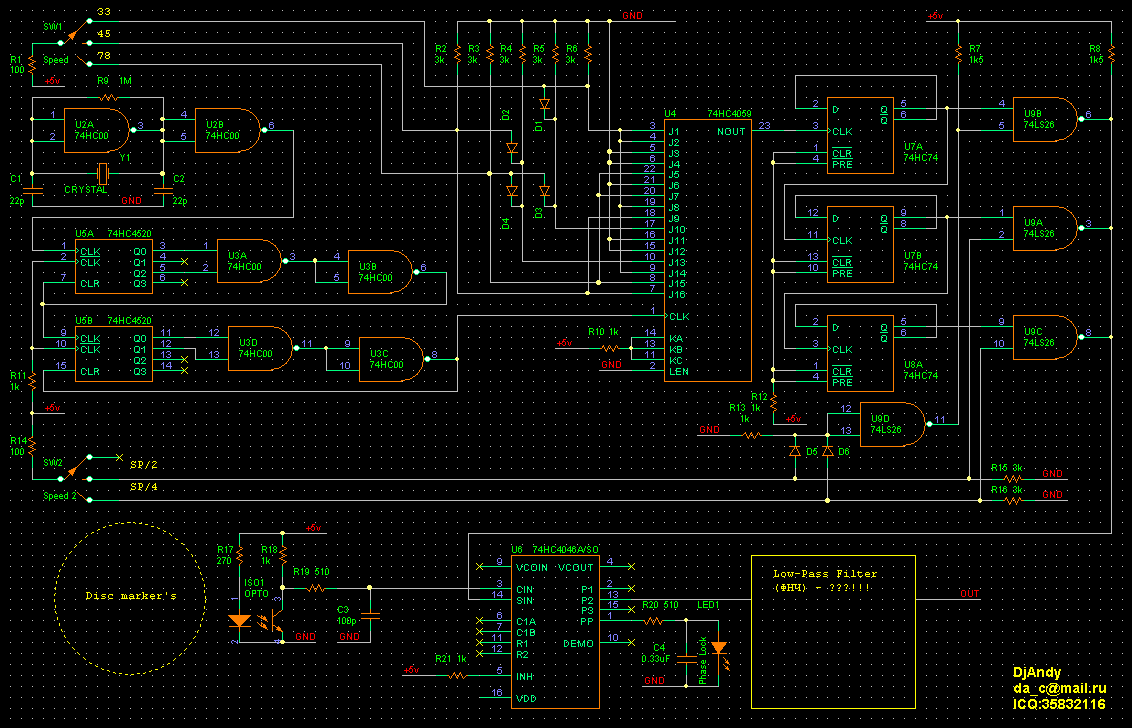Click resistor R1 100
Screen dimensions: 1132x728
32,64
